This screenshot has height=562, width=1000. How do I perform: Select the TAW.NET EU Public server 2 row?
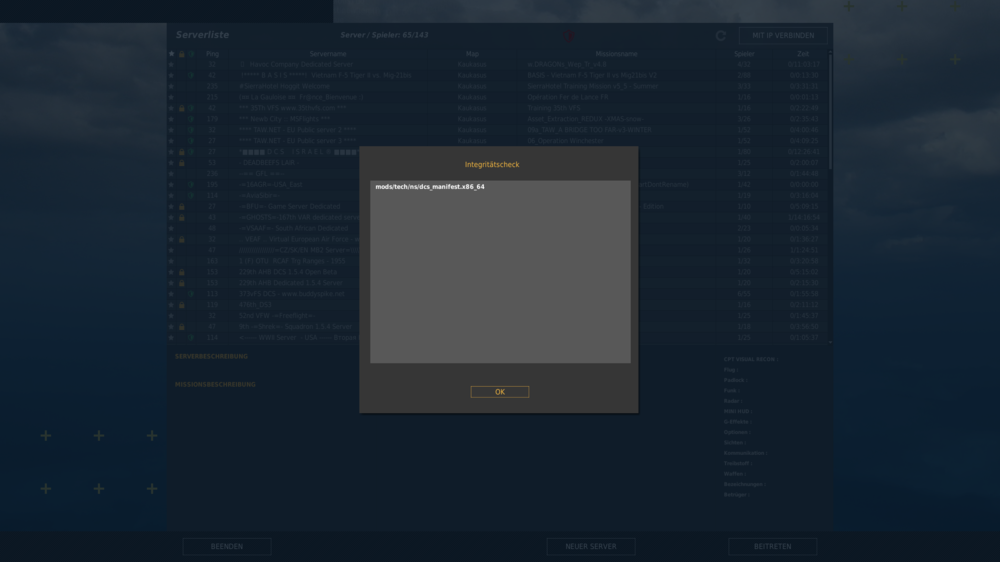pyautogui.click(x=497, y=129)
